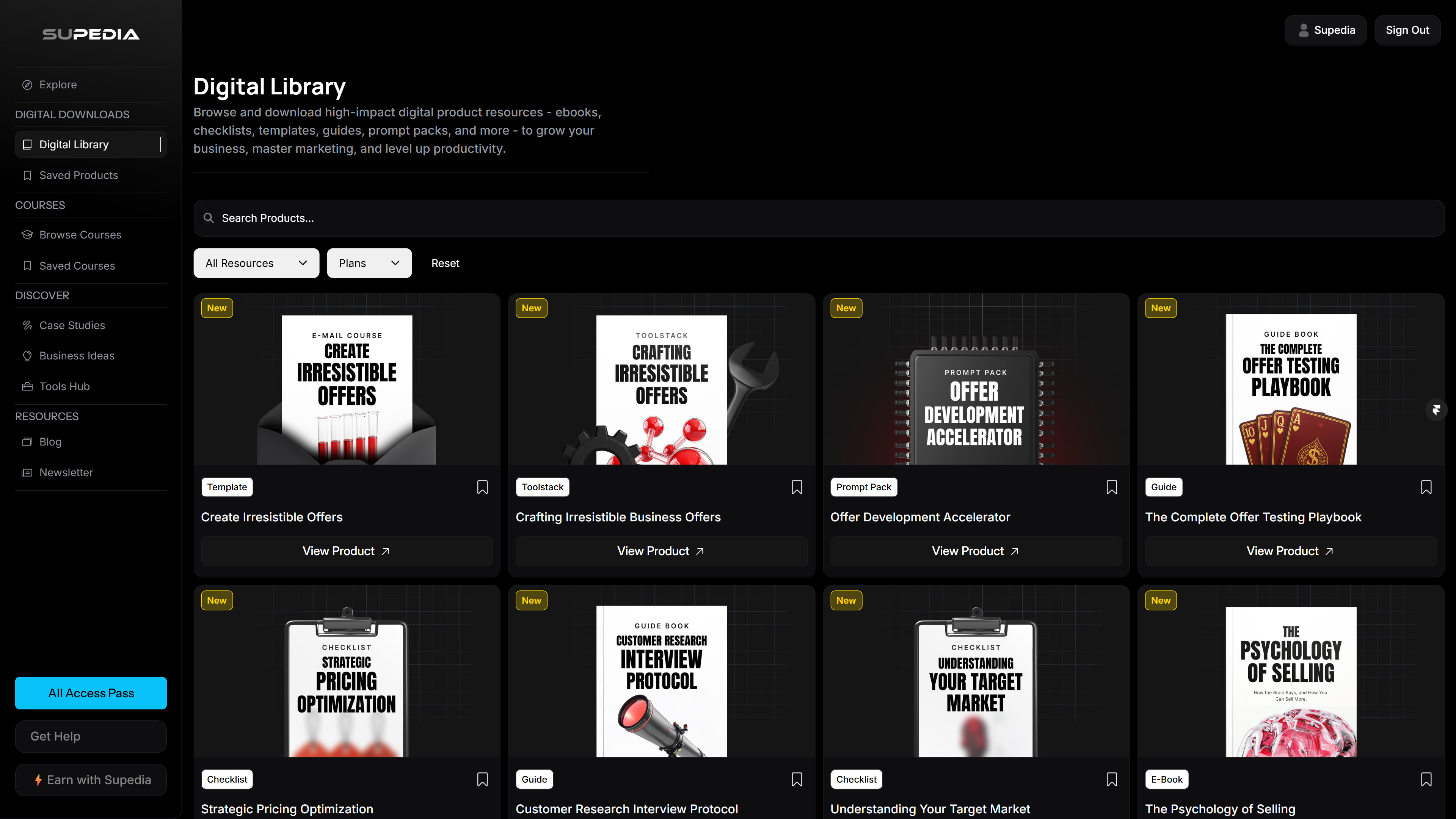View Product for Crafting Irresistible Business Offers
1456x819 pixels.
point(661,551)
